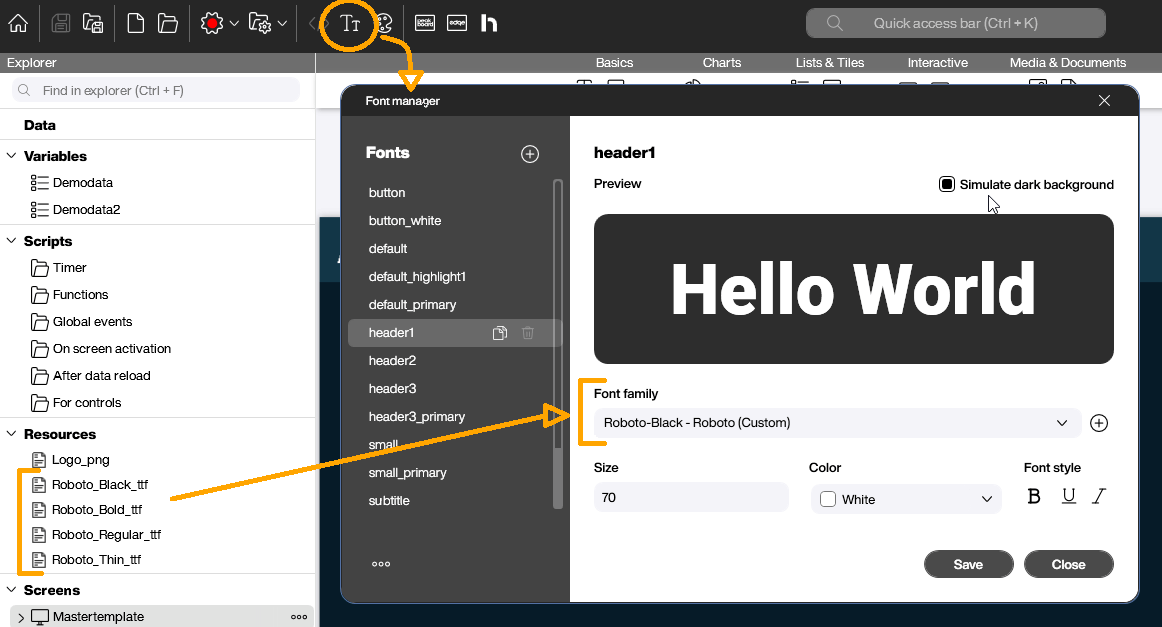Screen dimensions: 1162x627
Task: Click the Edge icon in the toolbar
Action: click(x=456, y=22)
